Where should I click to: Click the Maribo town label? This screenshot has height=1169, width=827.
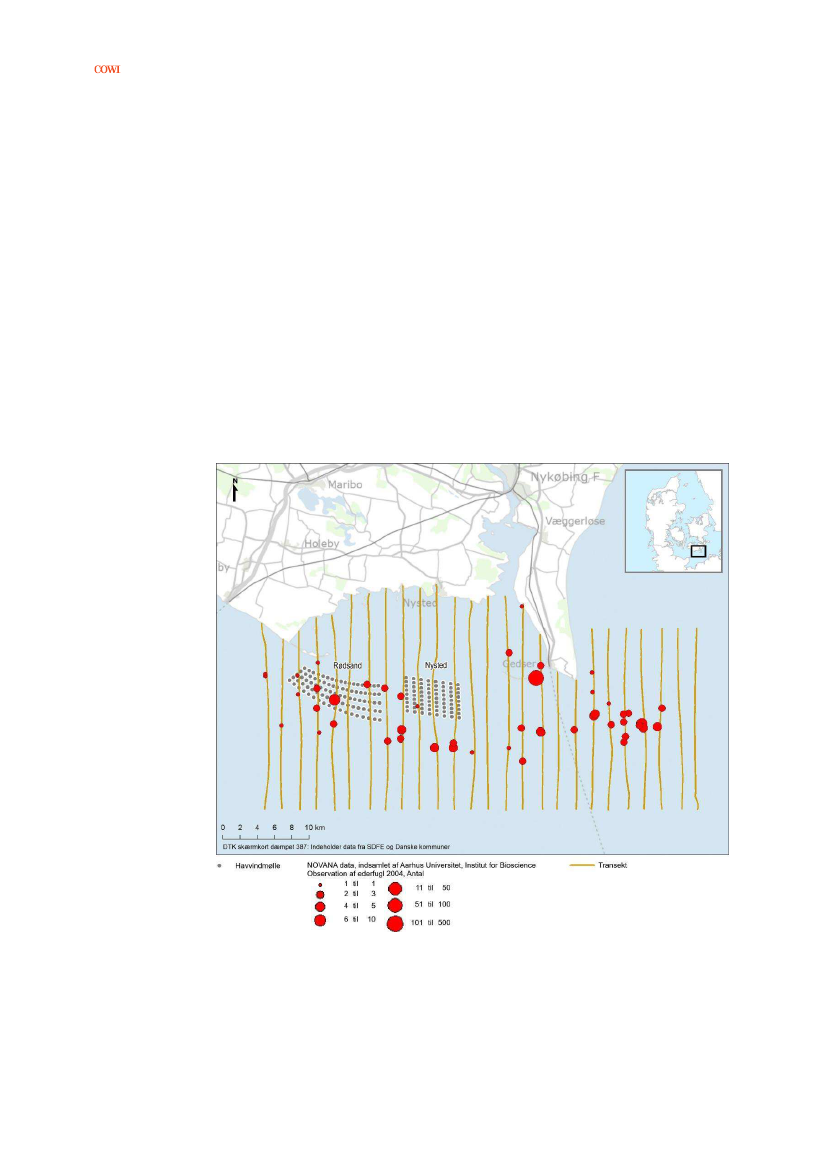tap(343, 485)
